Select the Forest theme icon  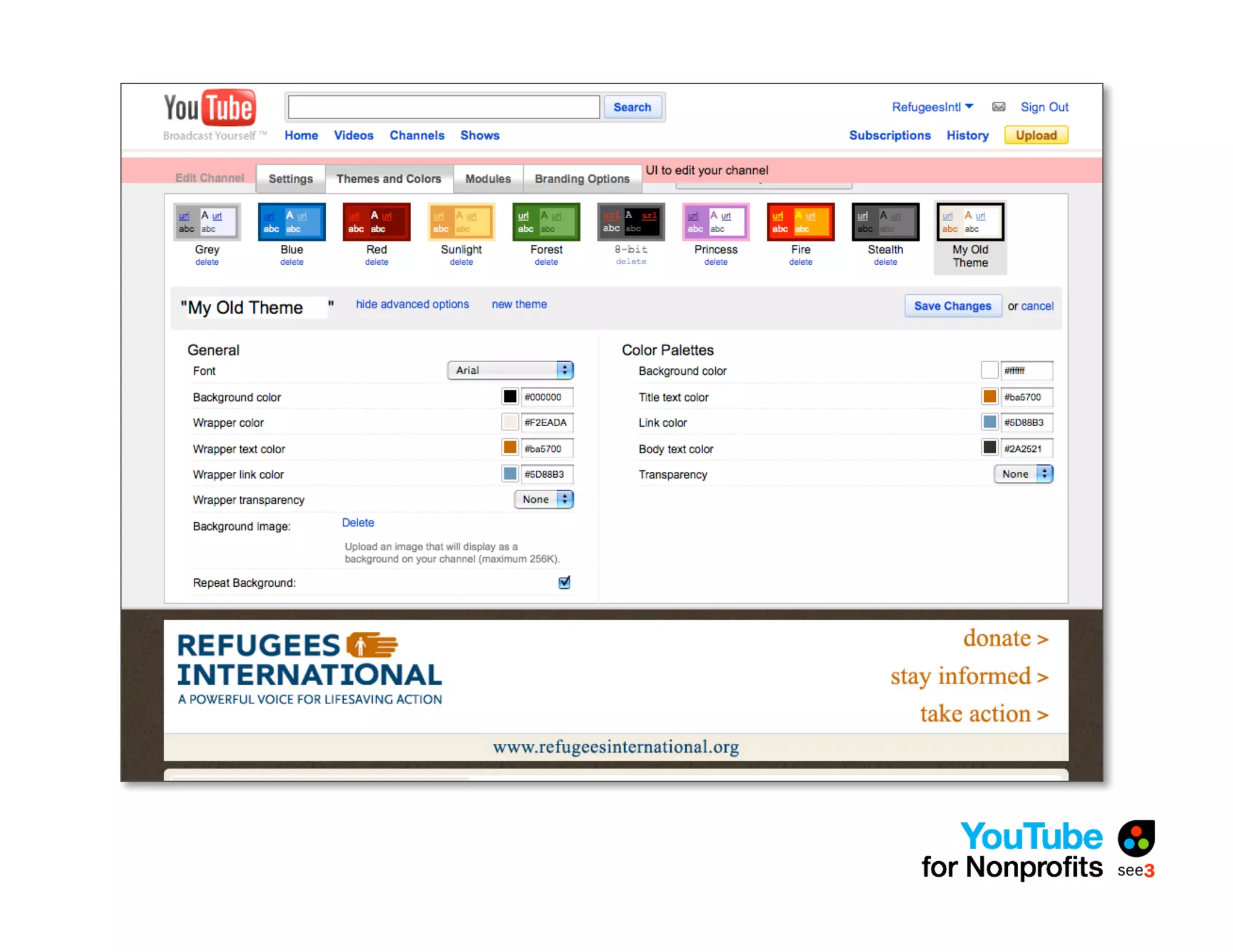pyautogui.click(x=546, y=222)
